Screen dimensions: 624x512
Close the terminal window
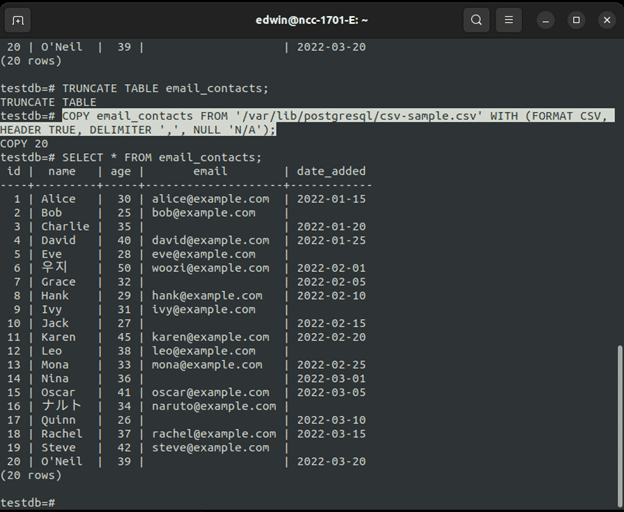(x=606, y=20)
